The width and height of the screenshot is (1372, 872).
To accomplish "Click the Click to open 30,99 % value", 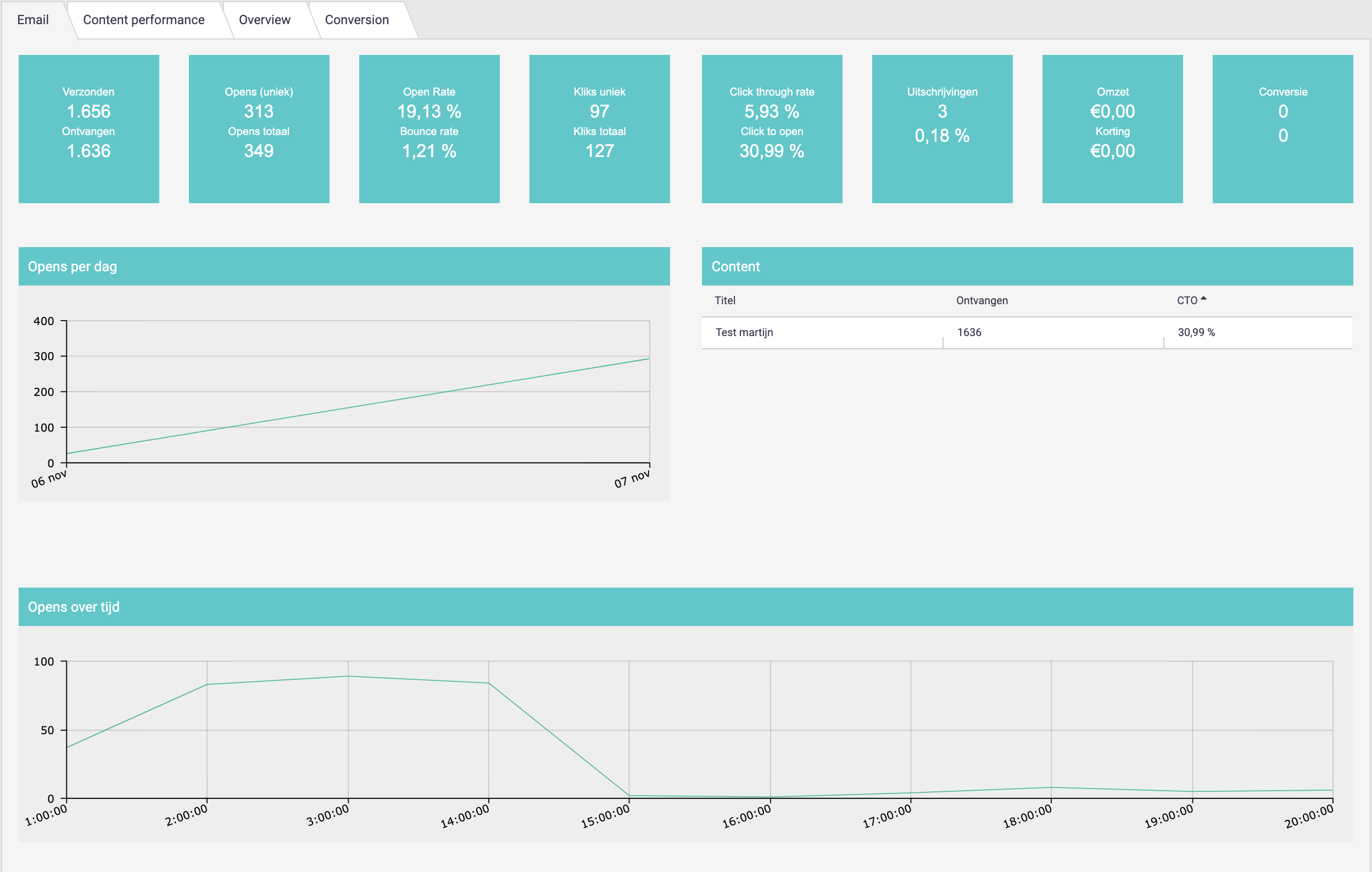I will click(x=772, y=151).
